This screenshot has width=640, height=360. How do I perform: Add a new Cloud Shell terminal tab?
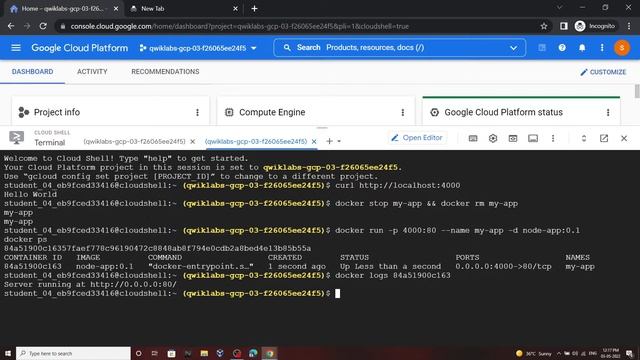(329, 141)
